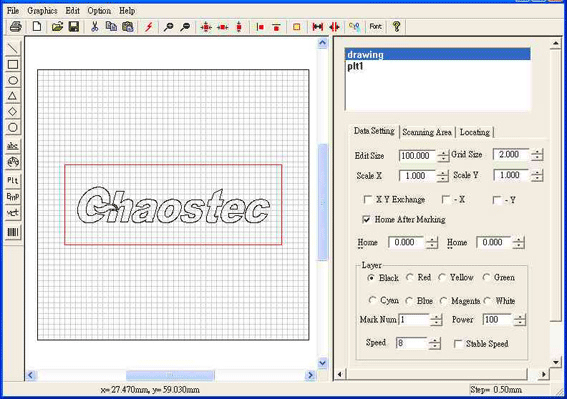The image size is (567, 399).
Task: Increase Edit Size with spinner arrow
Action: pyautogui.click(x=443, y=153)
